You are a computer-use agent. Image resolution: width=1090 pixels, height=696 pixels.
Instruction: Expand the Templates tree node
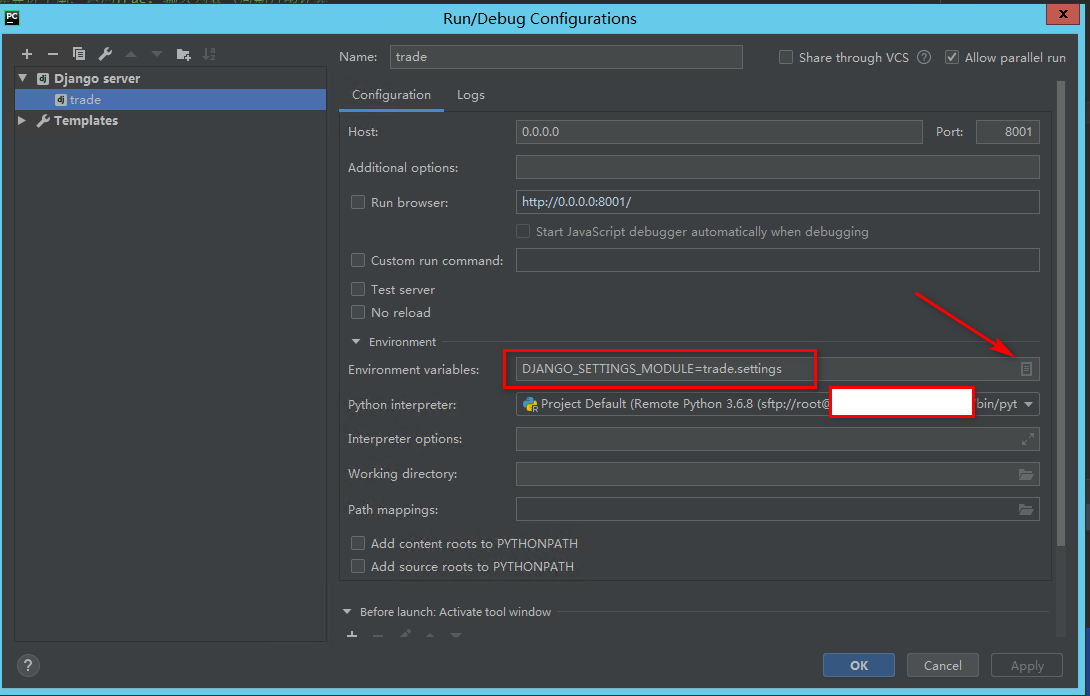pos(23,121)
